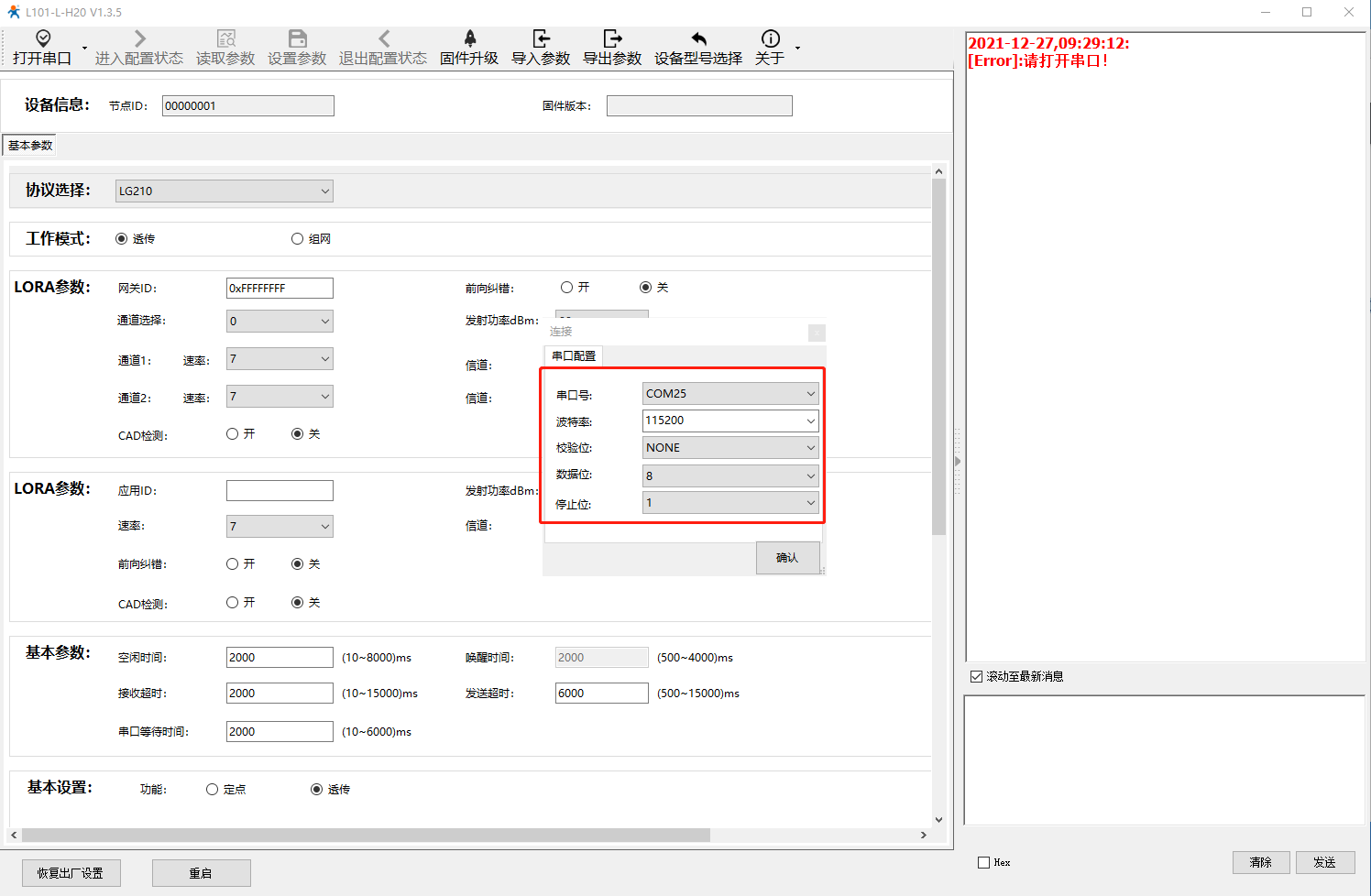
Task: Click the 网关ID input field
Action: pos(280,289)
